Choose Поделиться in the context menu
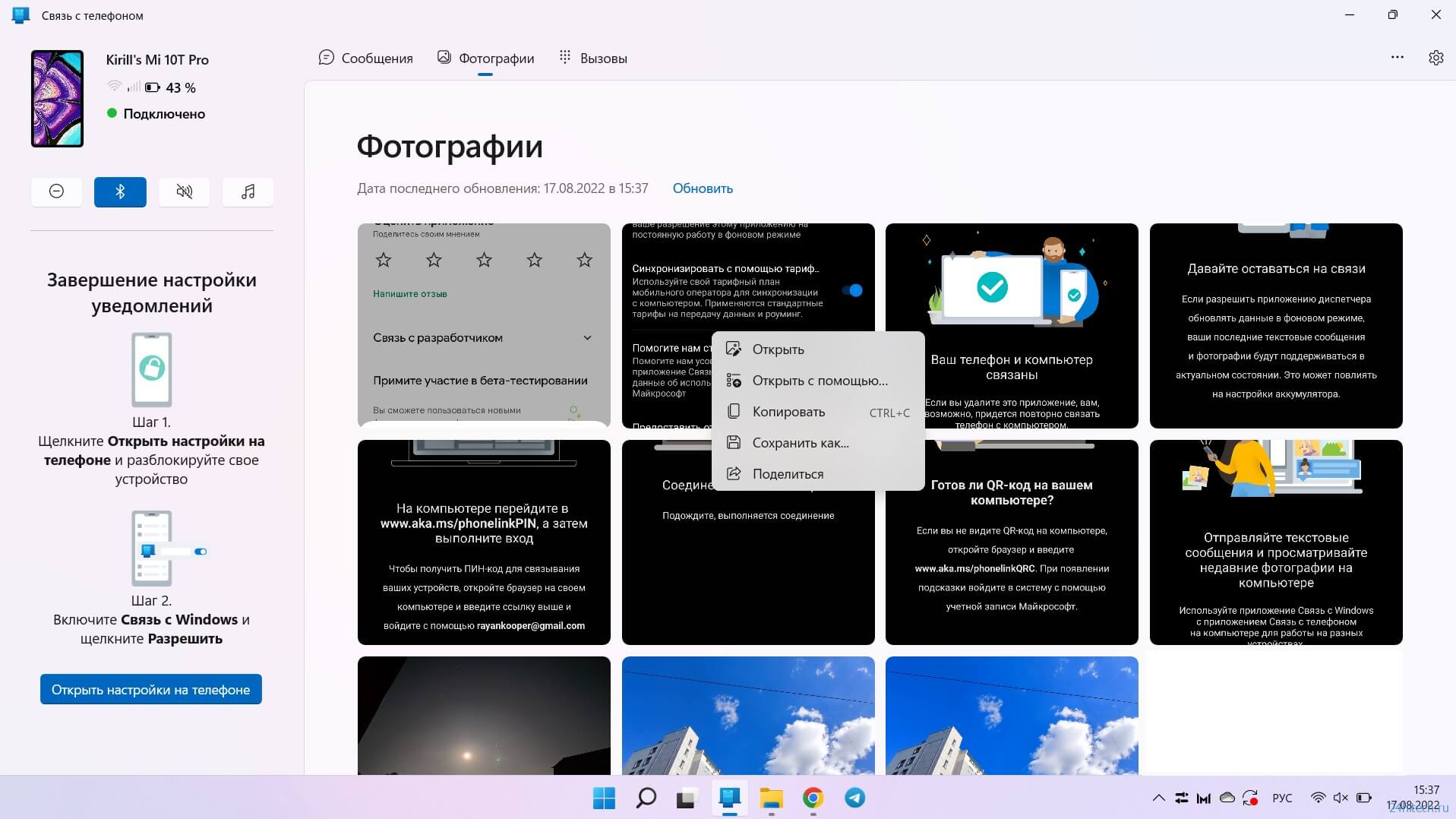The image size is (1456, 819). click(x=818, y=474)
